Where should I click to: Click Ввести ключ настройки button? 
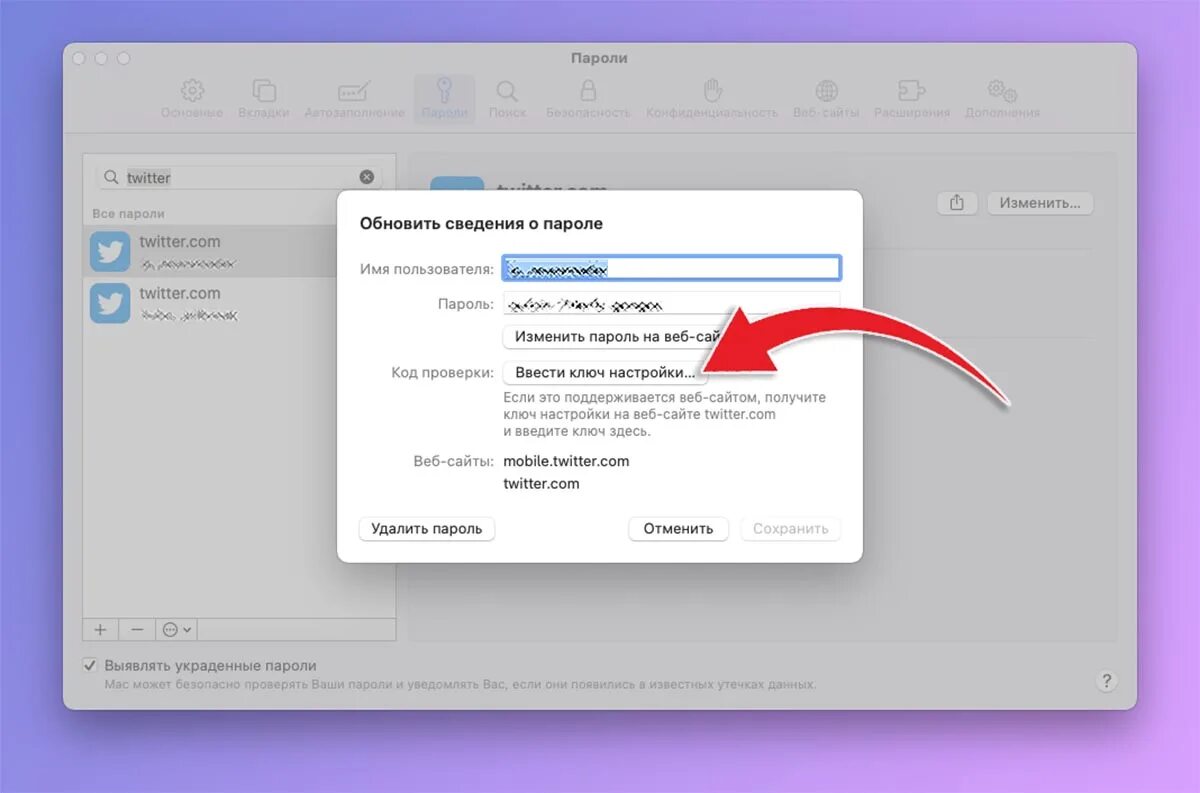[x=605, y=373]
